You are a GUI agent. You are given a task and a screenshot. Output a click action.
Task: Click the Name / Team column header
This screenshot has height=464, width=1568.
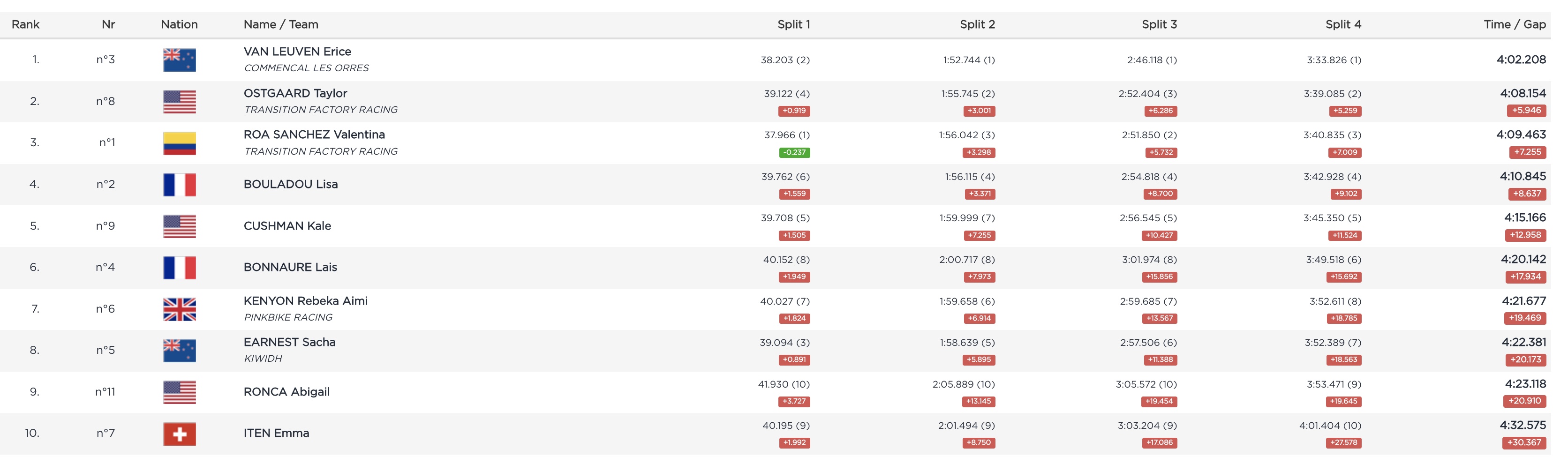tap(280, 24)
